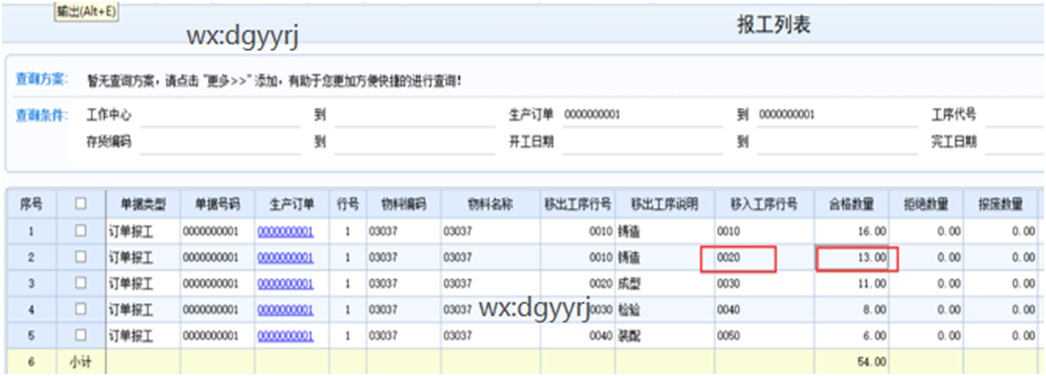Open production order link in row 3

pos(286,283)
